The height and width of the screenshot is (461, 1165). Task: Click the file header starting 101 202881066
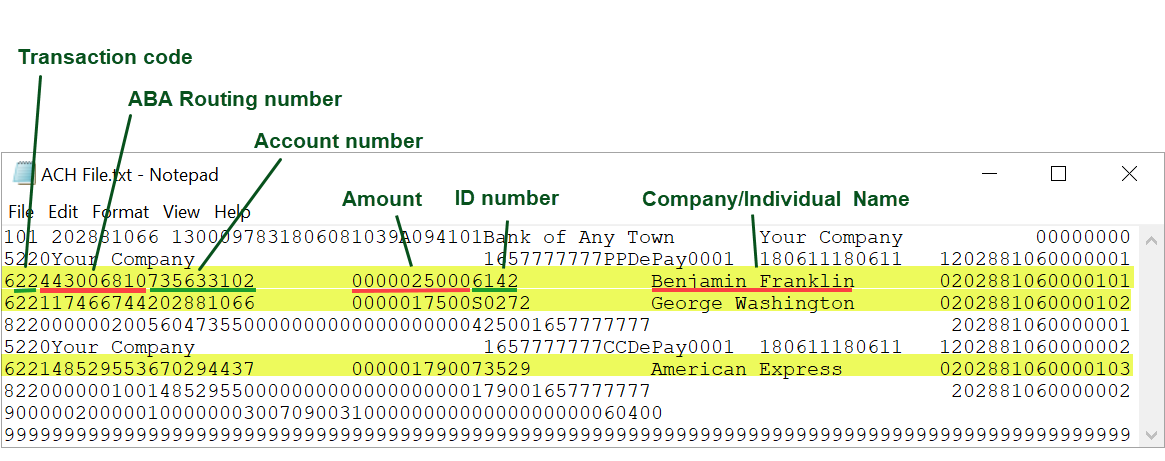point(568,238)
